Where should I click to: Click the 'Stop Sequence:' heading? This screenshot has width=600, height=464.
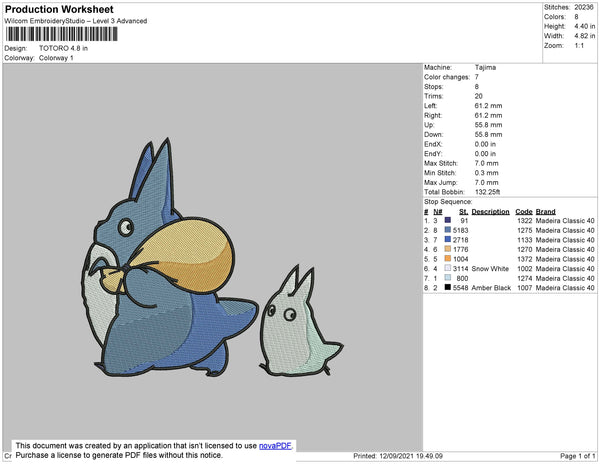click(x=448, y=202)
